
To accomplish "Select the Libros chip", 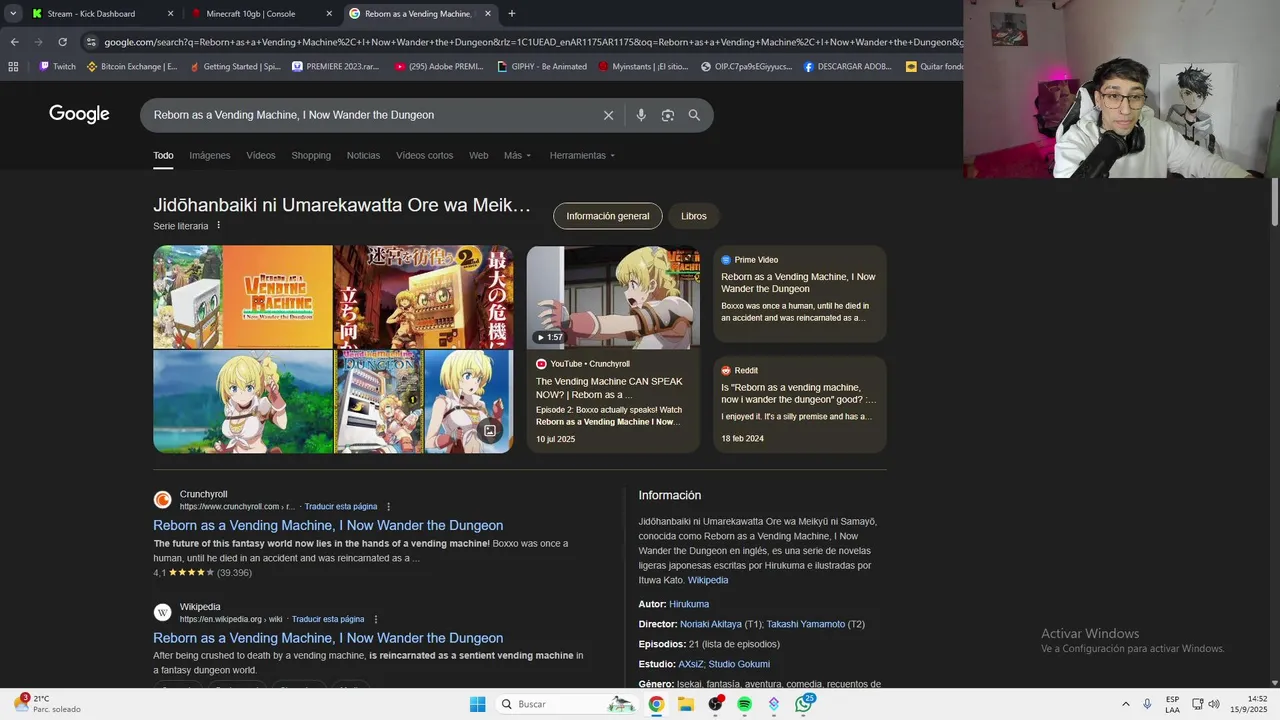I will click(694, 216).
